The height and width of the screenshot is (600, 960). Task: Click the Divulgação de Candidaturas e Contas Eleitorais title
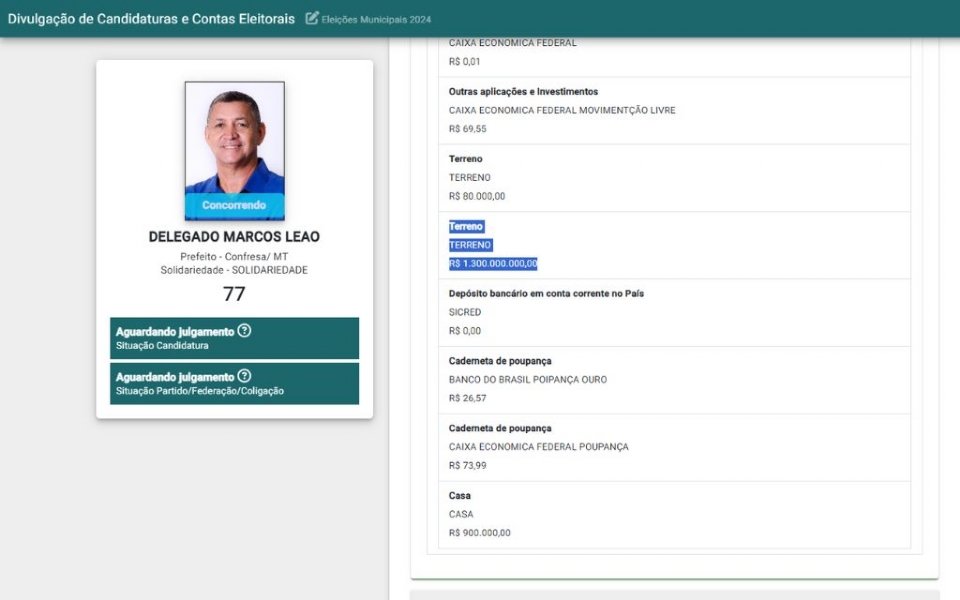pyautogui.click(x=151, y=18)
